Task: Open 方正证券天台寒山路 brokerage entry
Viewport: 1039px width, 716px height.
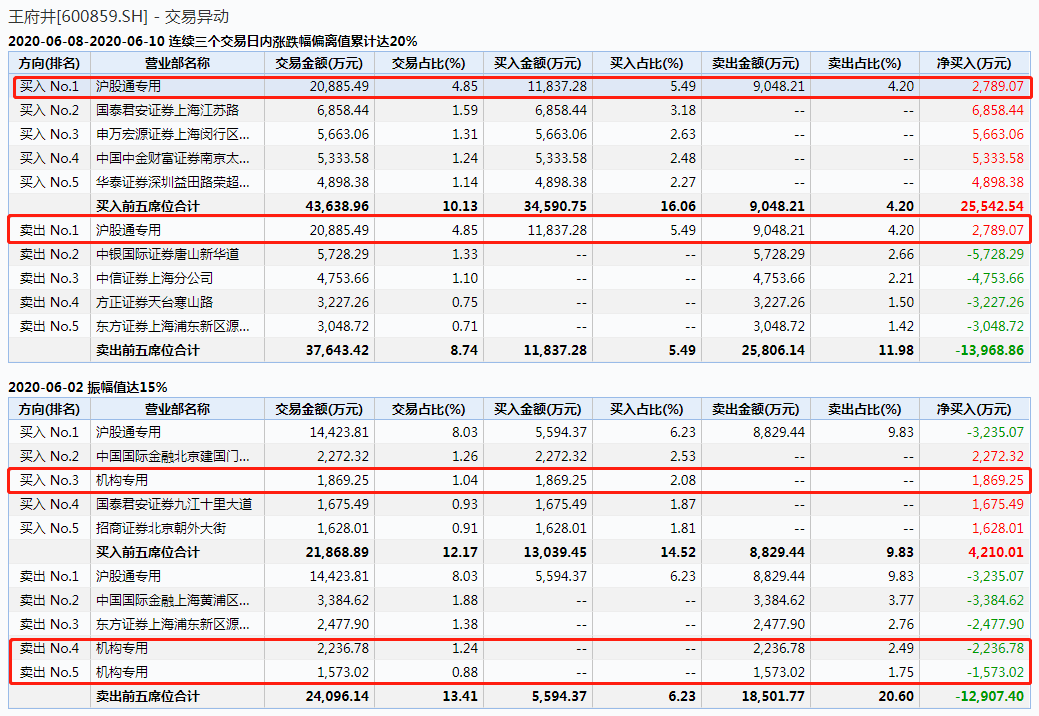Action: [x=154, y=302]
